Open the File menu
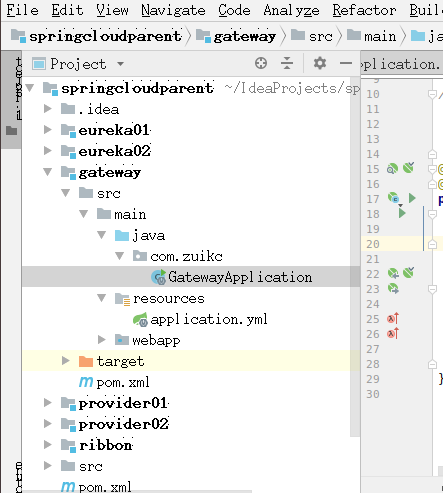The width and height of the screenshot is (443, 493). [22, 10]
